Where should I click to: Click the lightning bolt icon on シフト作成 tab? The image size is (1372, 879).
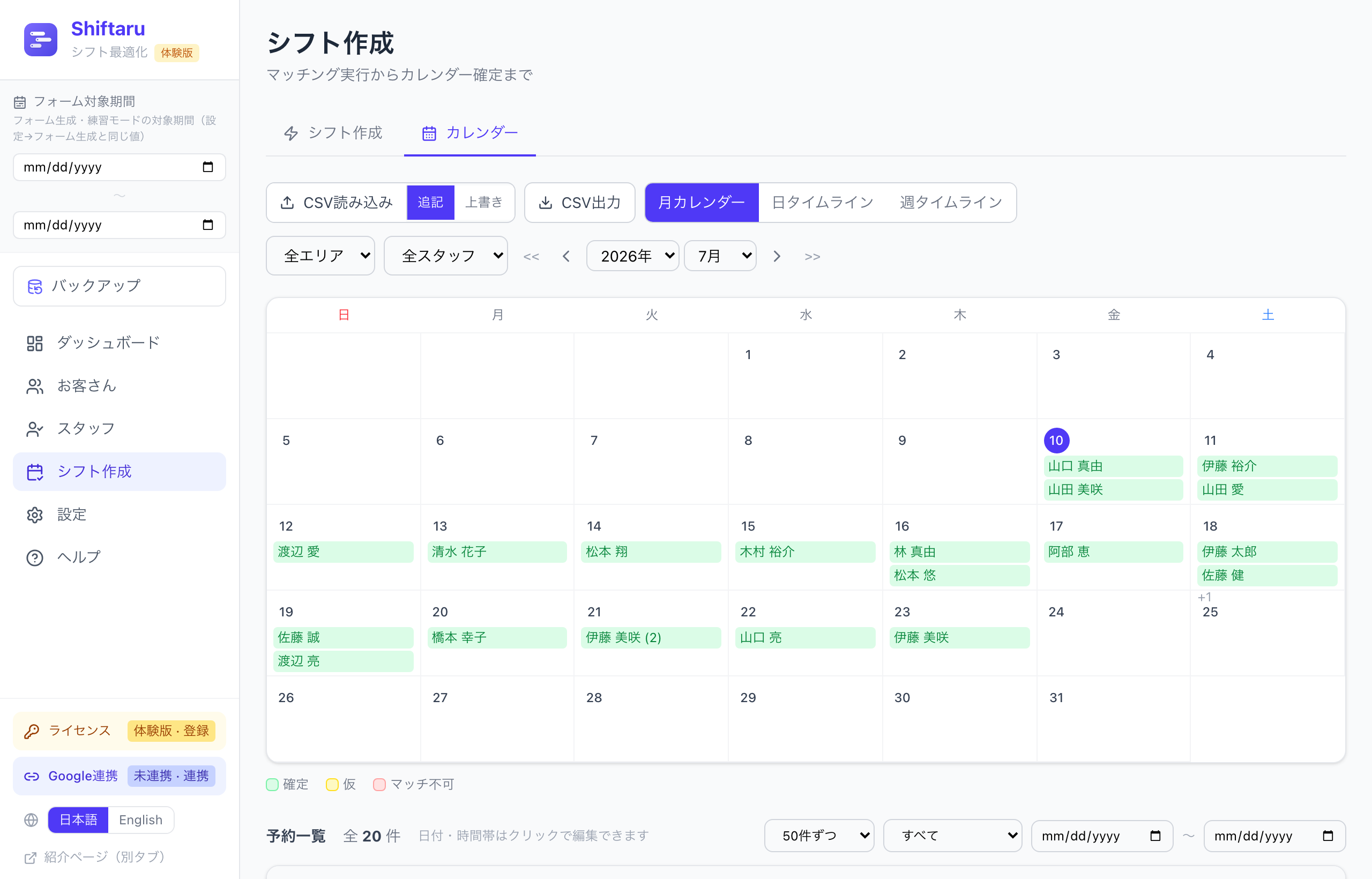pyautogui.click(x=291, y=133)
